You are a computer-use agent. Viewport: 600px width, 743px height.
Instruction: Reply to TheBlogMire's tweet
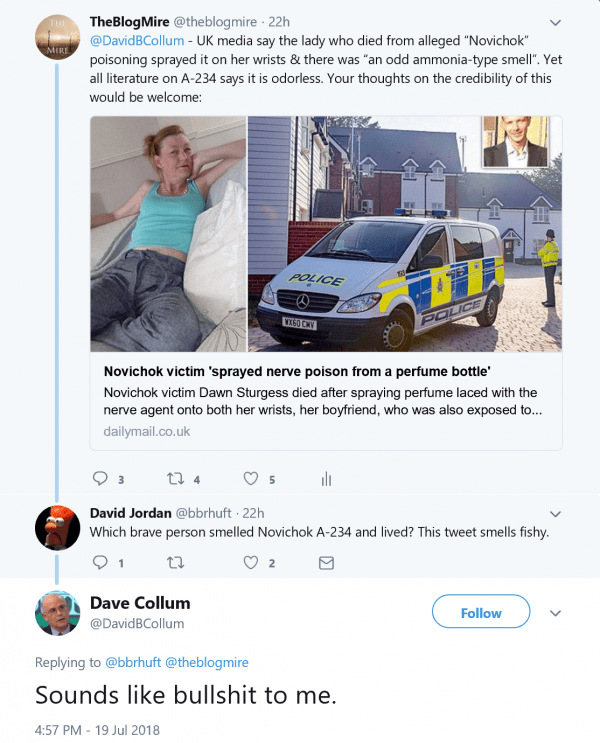pos(100,478)
